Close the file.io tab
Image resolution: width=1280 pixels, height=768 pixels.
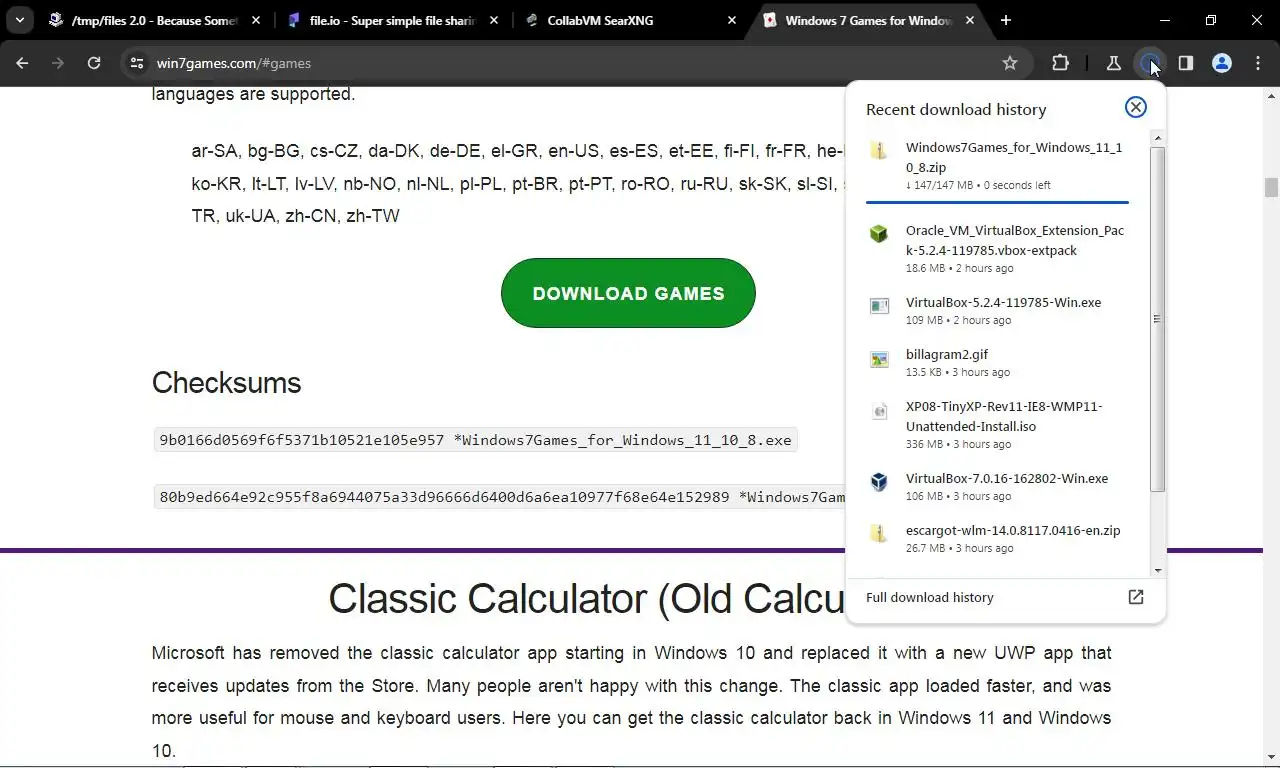coord(494,20)
